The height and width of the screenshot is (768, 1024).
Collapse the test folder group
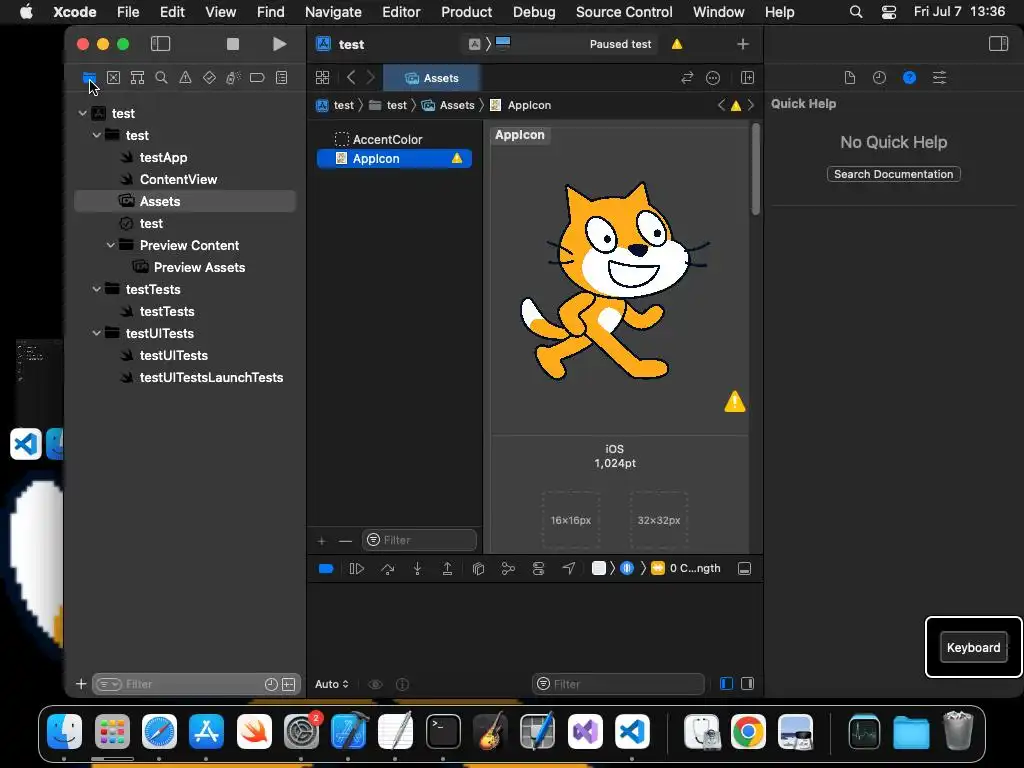[x=97, y=135]
